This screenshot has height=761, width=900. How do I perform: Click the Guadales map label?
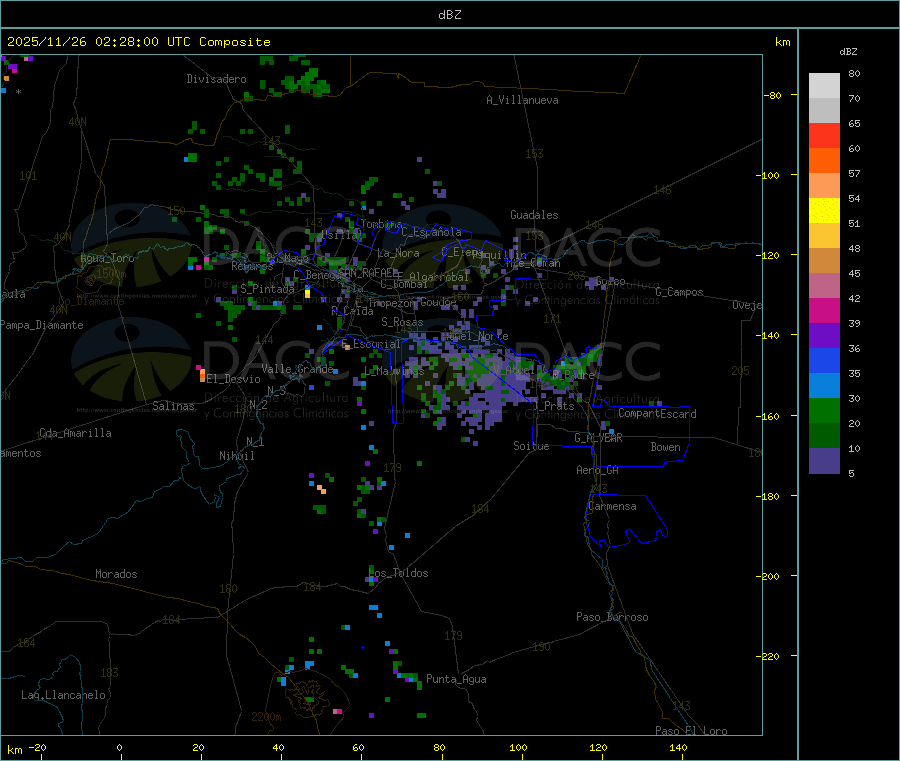click(x=534, y=215)
